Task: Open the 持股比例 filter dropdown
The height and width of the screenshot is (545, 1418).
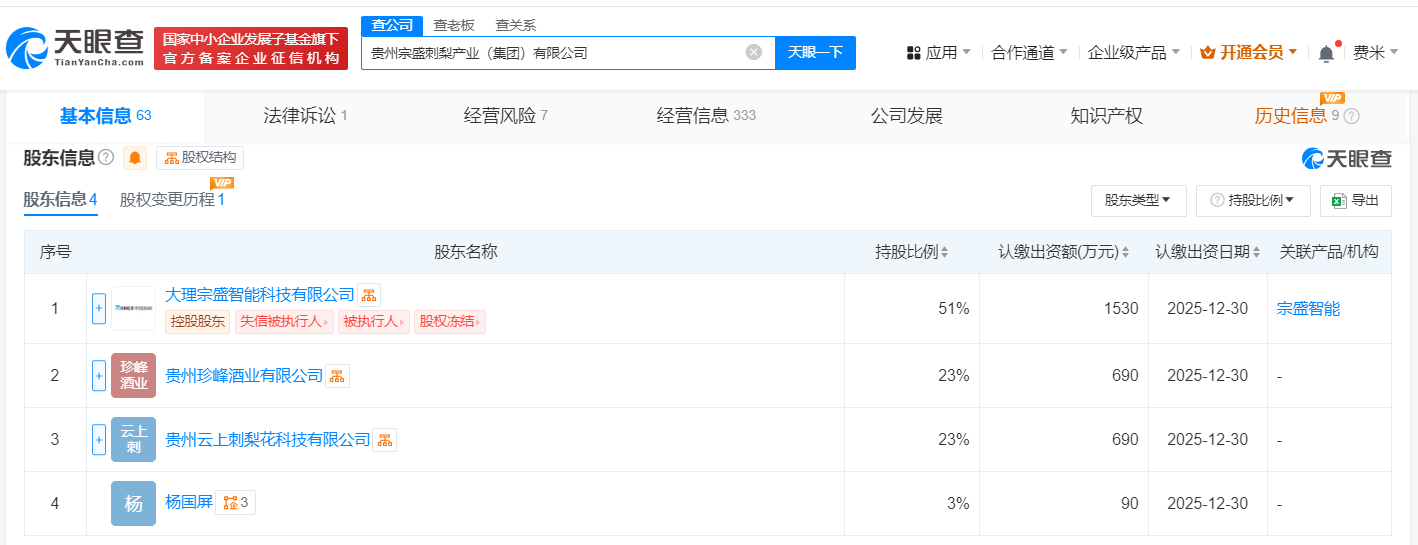Action: point(1253,200)
